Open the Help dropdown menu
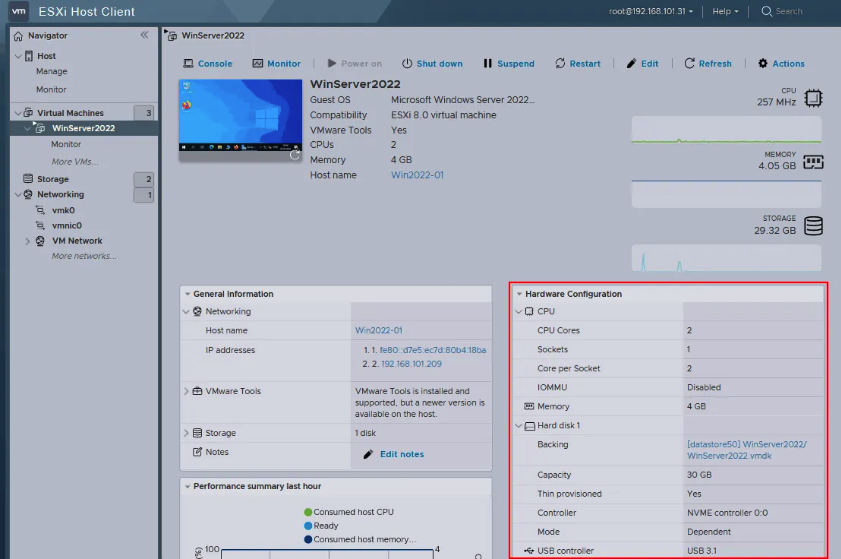This screenshot has height=559, width=841. click(x=725, y=11)
